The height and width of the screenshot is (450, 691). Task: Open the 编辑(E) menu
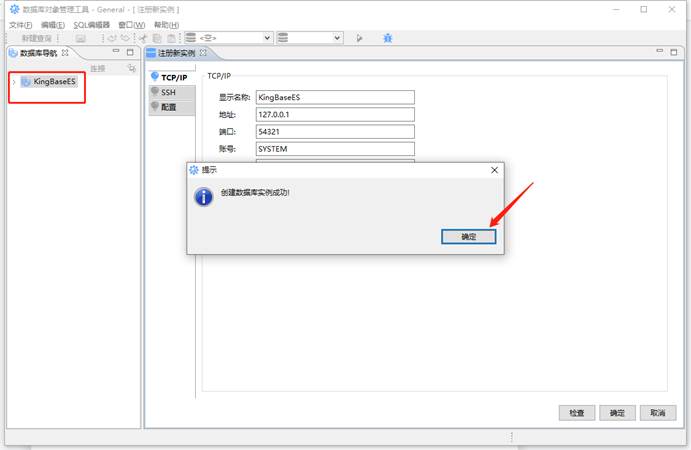point(52,25)
